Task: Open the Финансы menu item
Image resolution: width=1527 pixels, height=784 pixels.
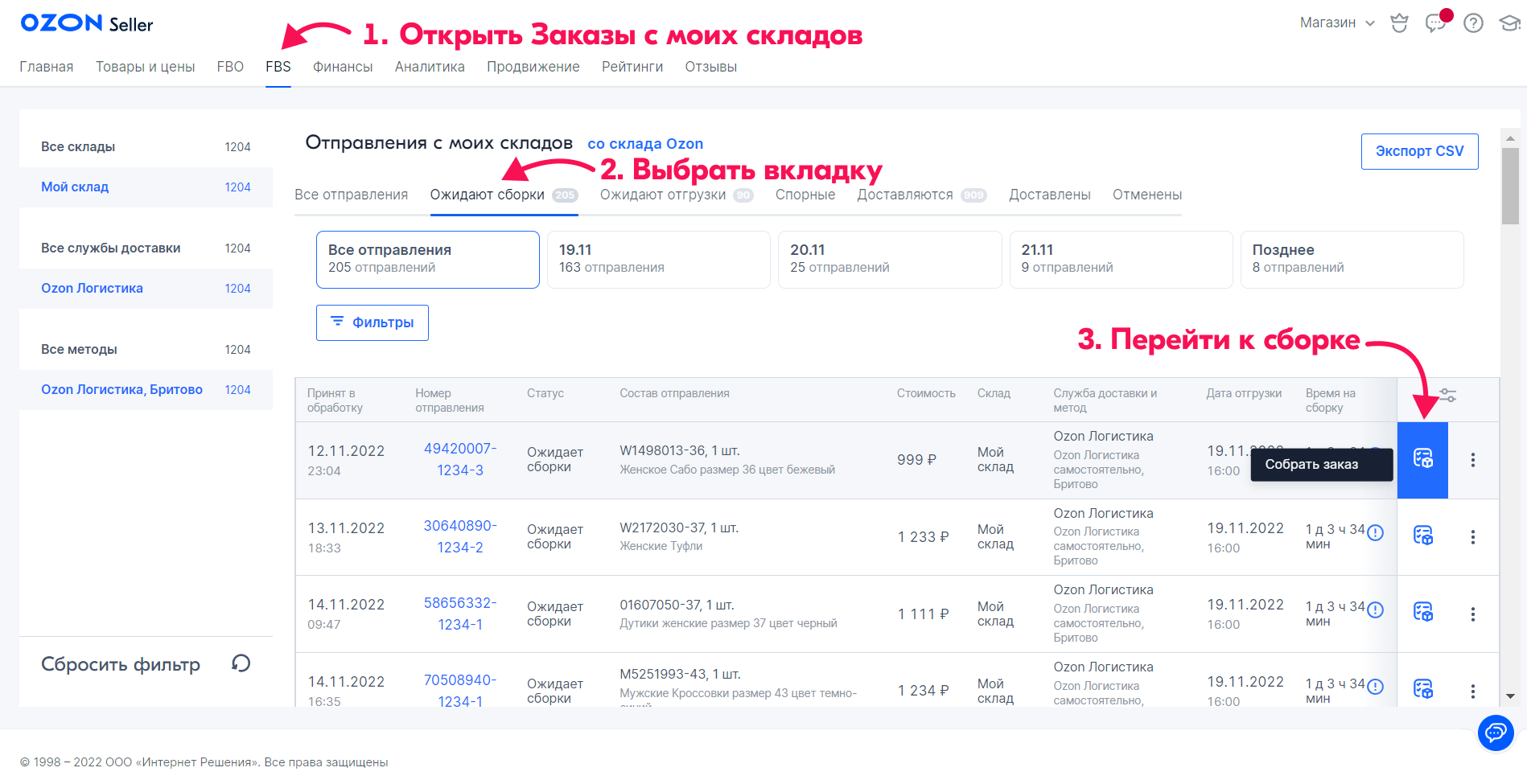Action: click(343, 67)
